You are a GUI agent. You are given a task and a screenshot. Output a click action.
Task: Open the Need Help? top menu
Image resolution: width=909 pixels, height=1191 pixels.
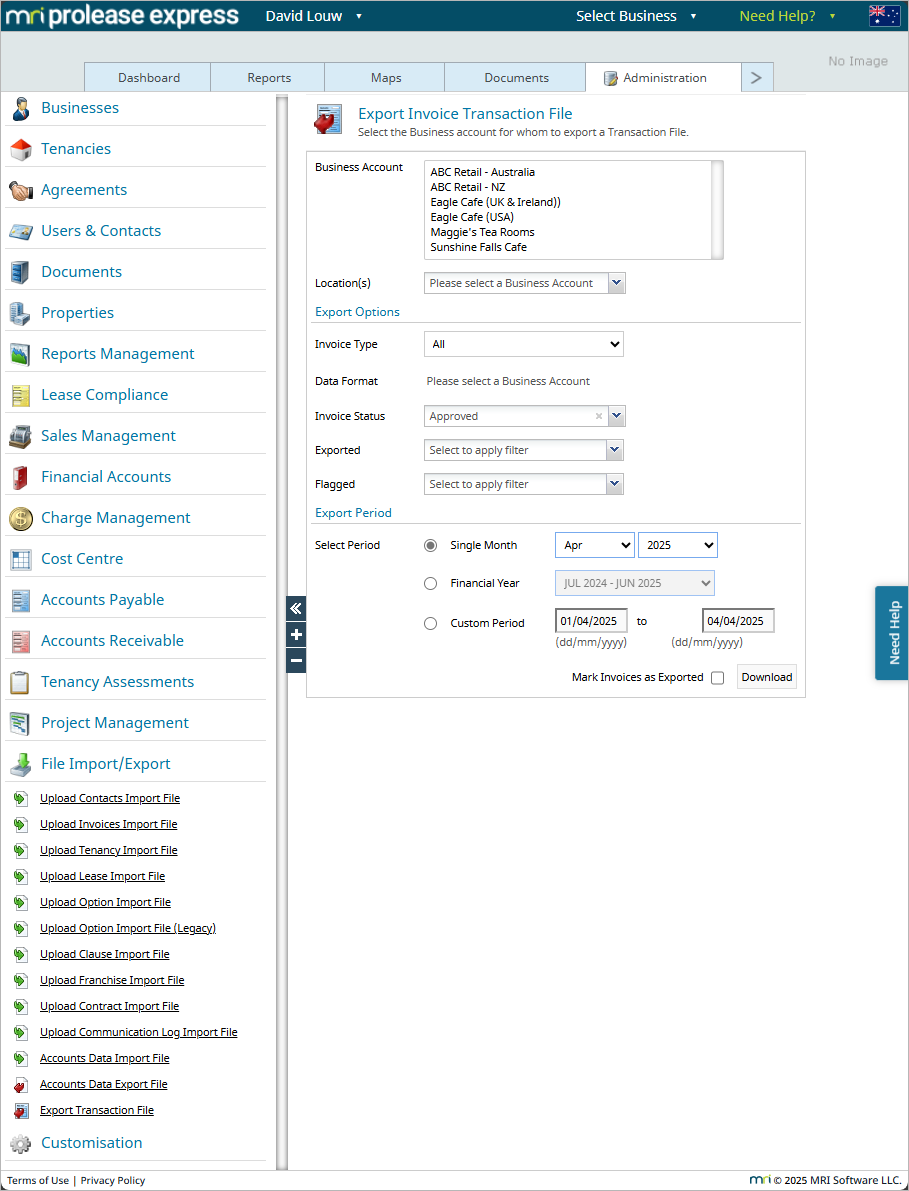[x=787, y=16]
